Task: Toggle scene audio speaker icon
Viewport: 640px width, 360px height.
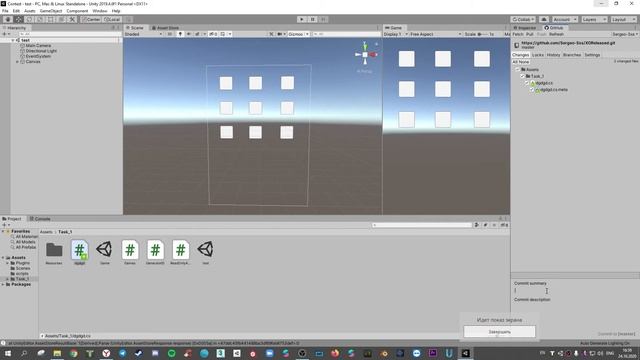Action: [x=189, y=34]
